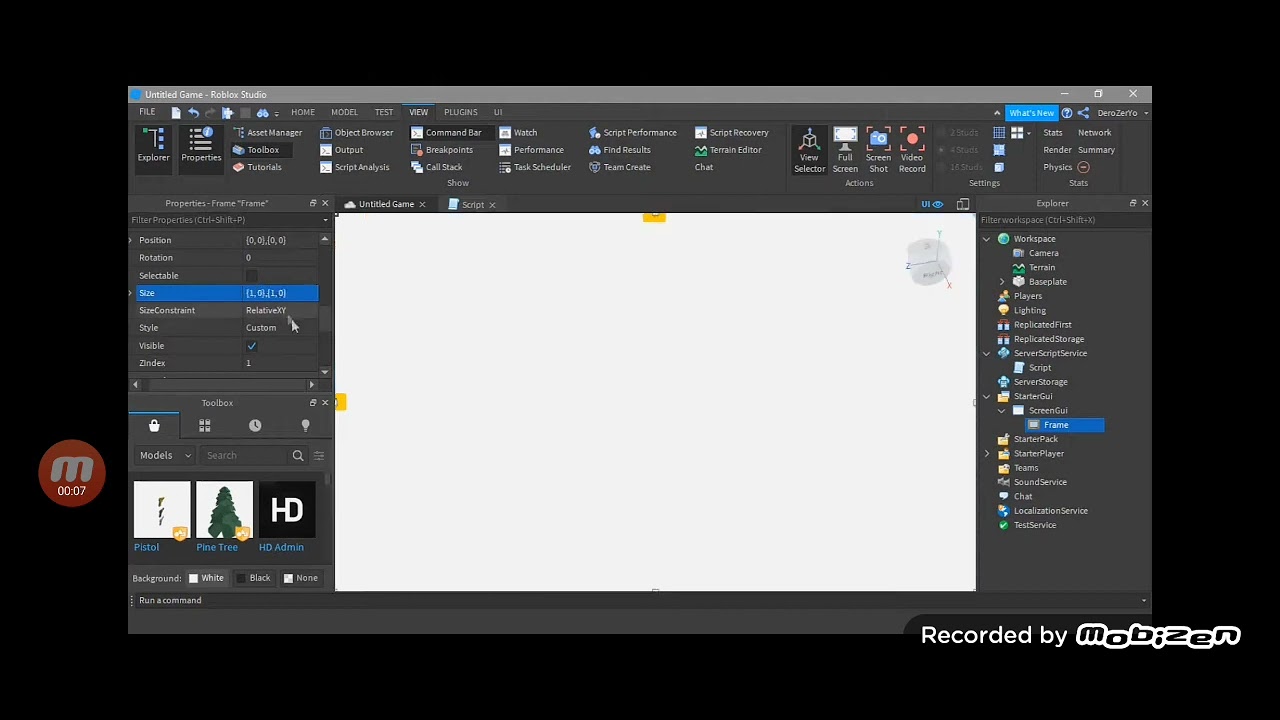Screen dimensions: 1280x720
Task: Click the Run a command bar
Action: [640, 600]
